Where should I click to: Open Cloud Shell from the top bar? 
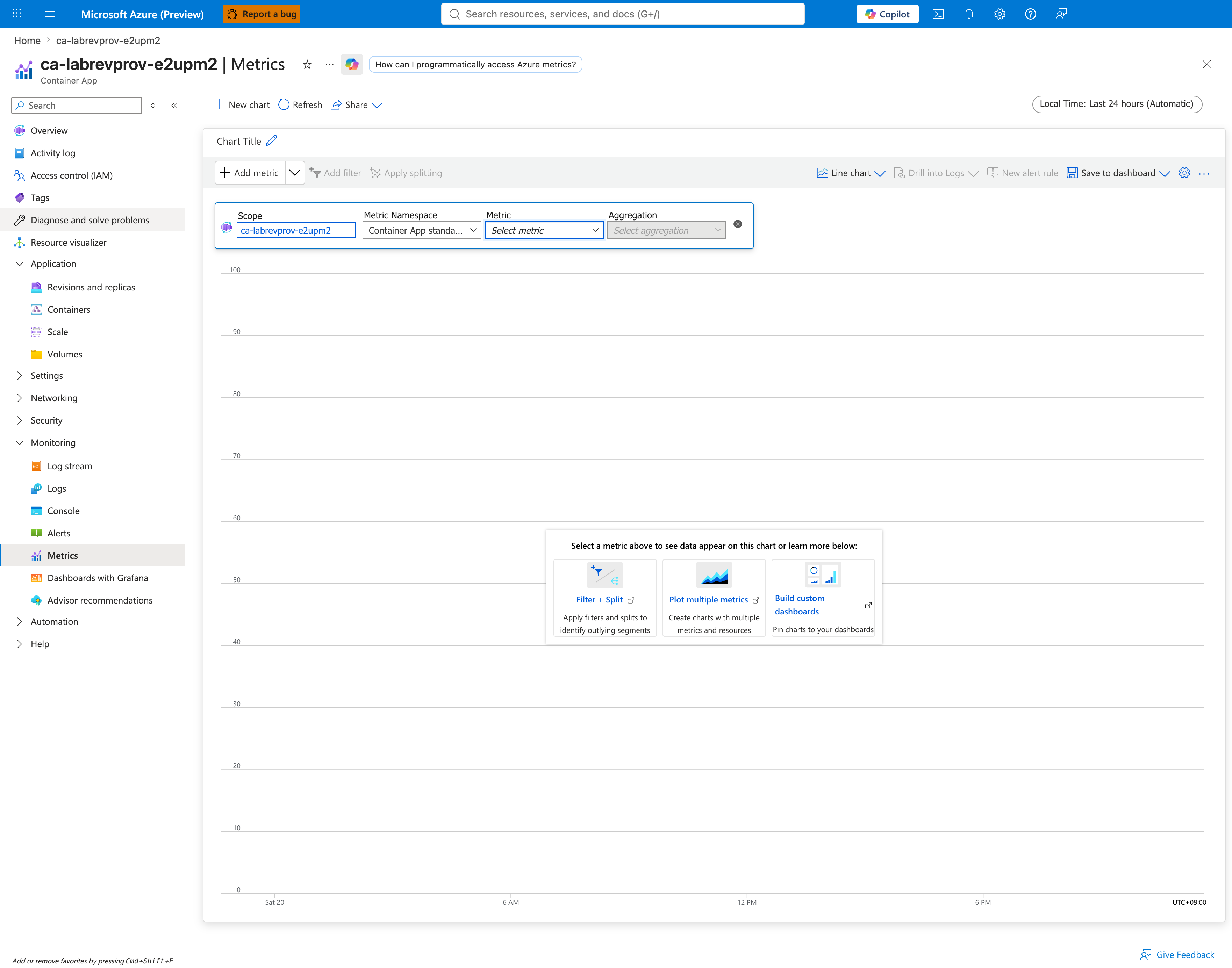coord(938,14)
